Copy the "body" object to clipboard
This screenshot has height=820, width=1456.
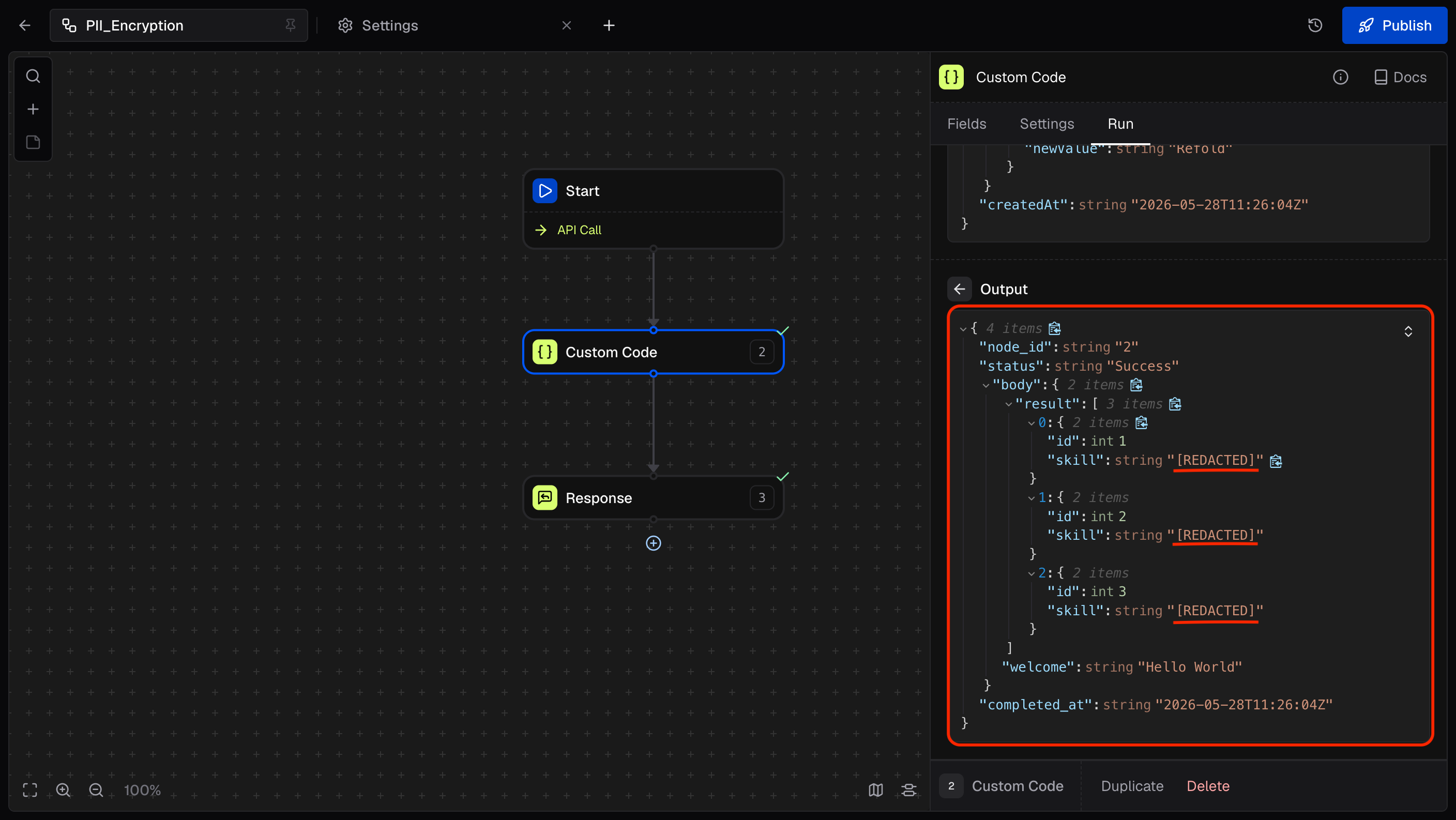1136,385
